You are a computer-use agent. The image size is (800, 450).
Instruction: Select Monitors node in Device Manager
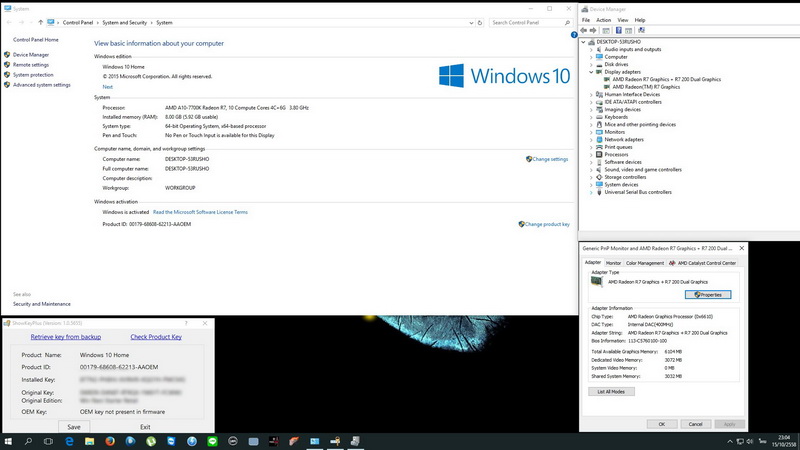tap(614, 132)
